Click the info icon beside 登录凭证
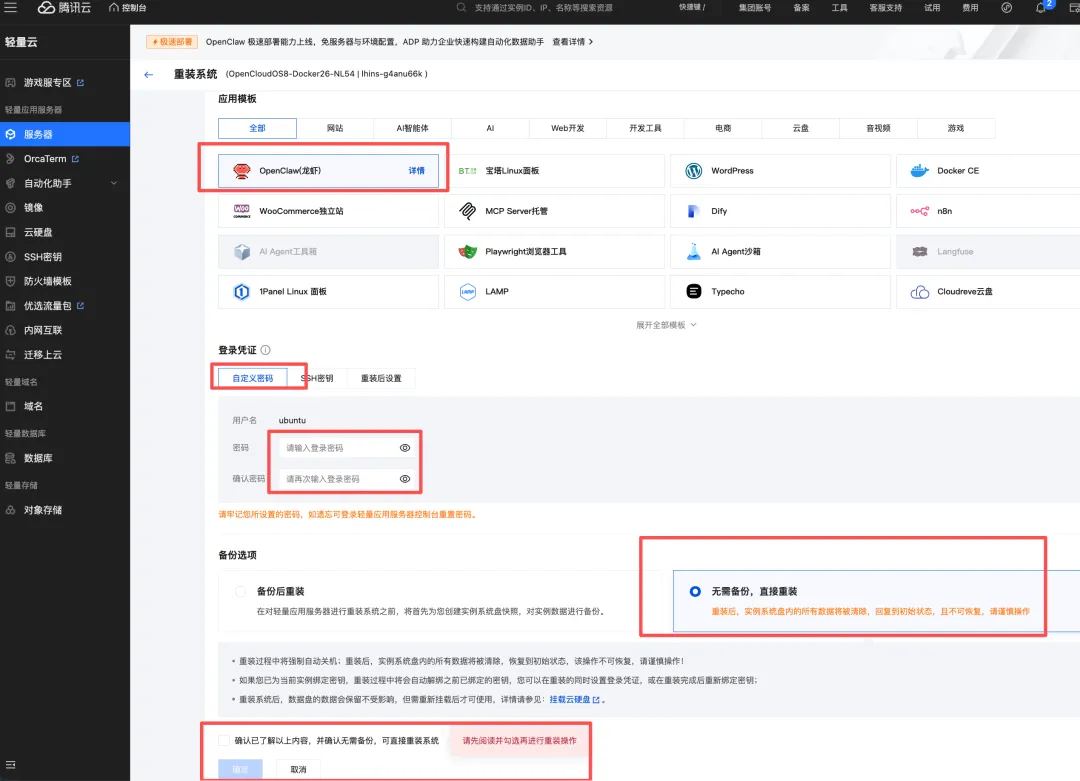The height and width of the screenshot is (781, 1080). [x=266, y=350]
